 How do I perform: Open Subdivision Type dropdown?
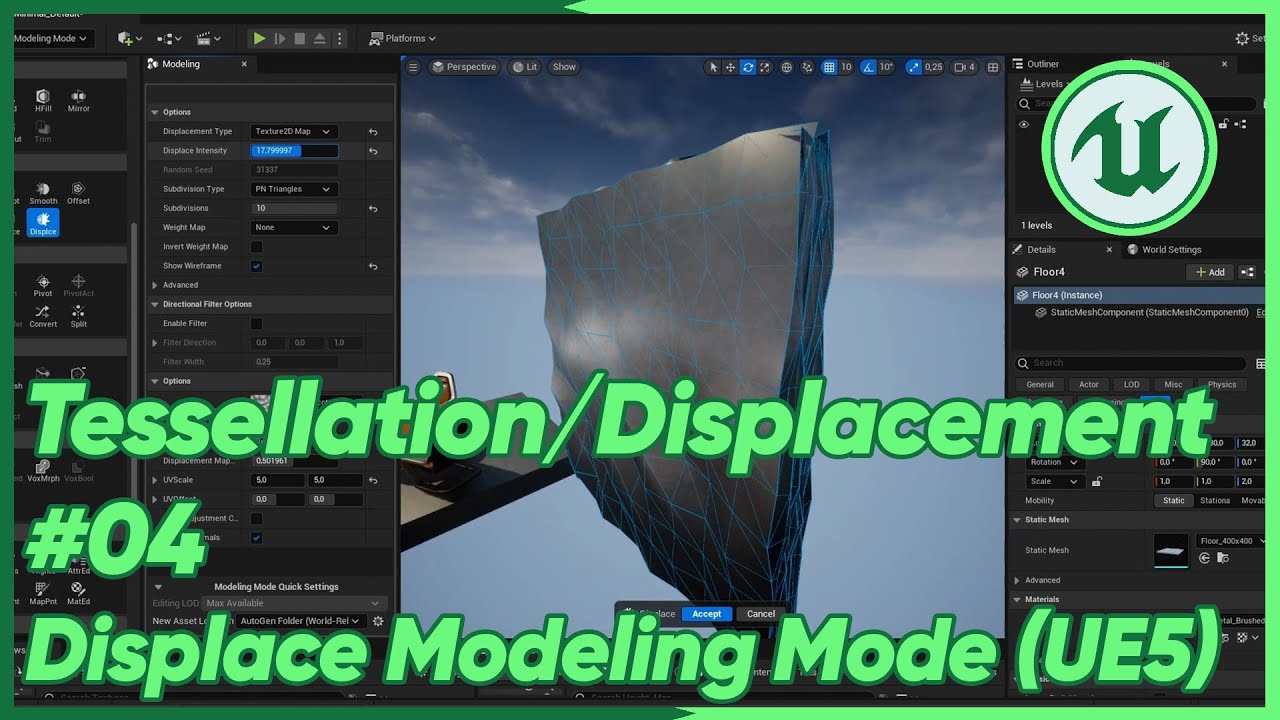pyautogui.click(x=294, y=189)
